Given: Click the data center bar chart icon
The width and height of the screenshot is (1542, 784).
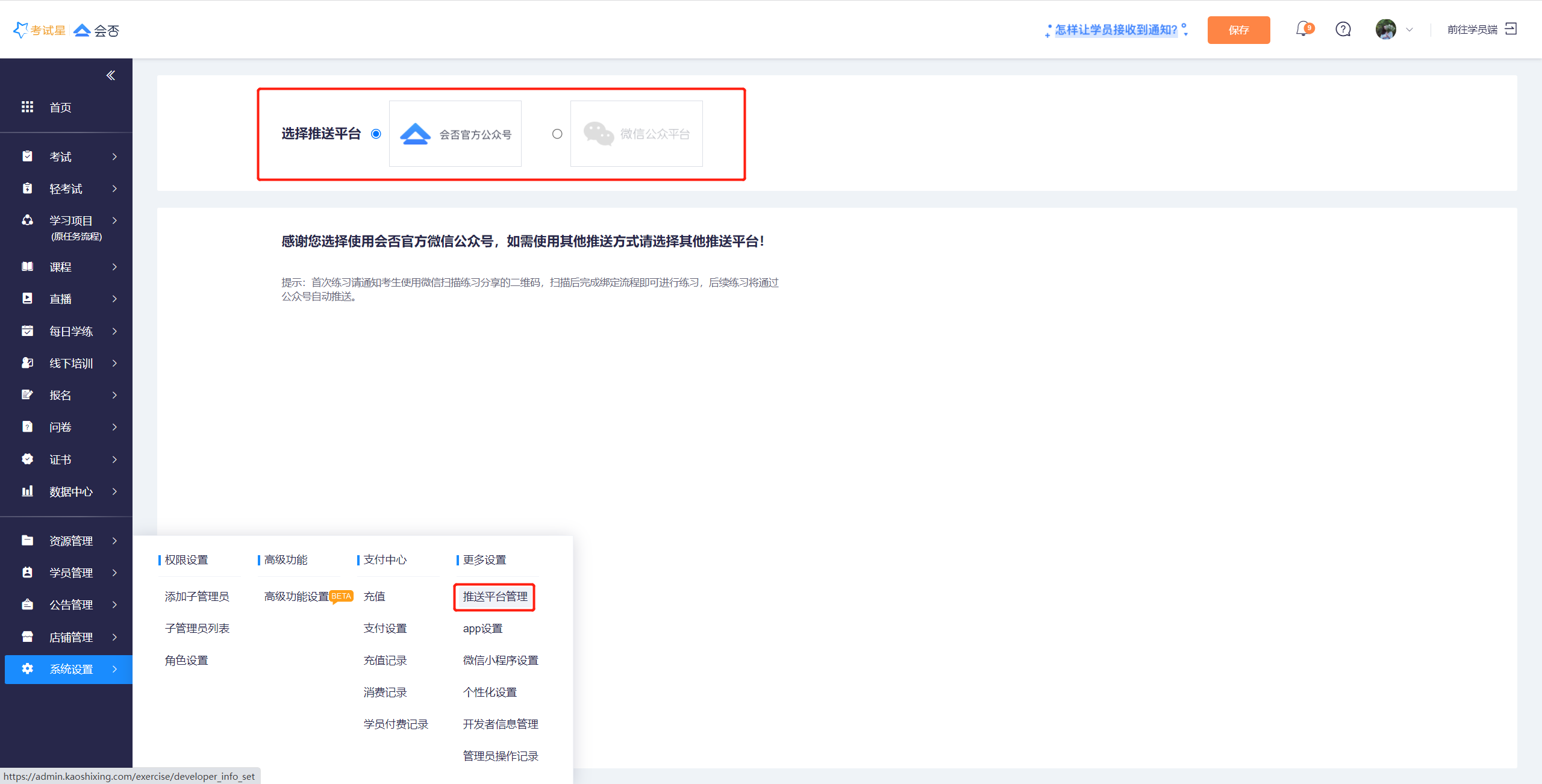Looking at the screenshot, I should (27, 491).
